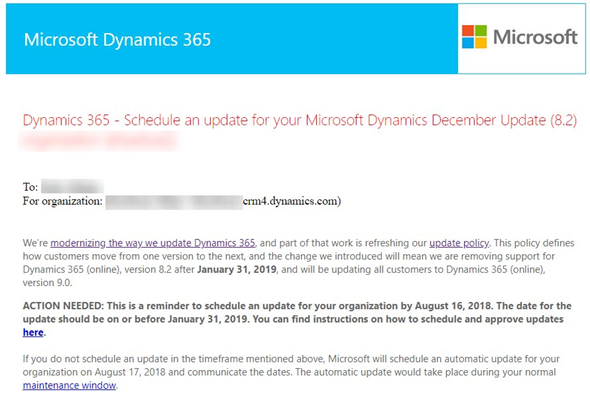Click the 'To:' label

pos(30,187)
